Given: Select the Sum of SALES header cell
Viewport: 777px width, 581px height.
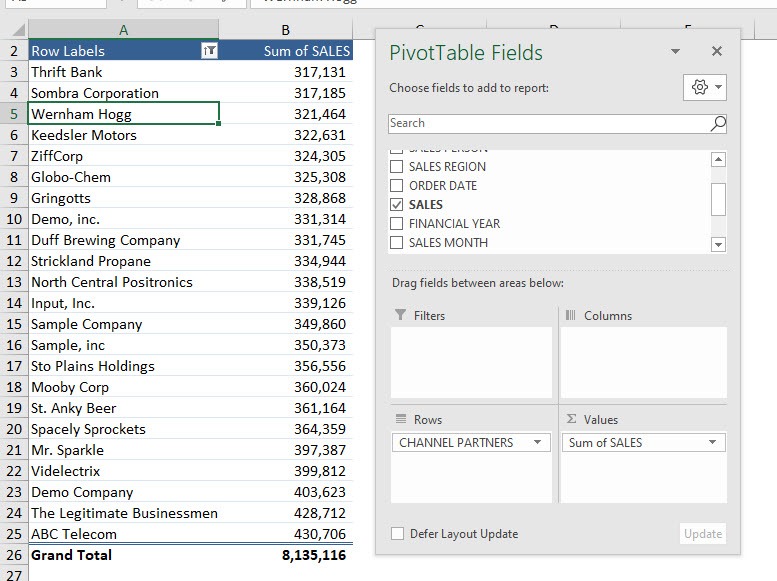Looking at the screenshot, I should point(285,51).
